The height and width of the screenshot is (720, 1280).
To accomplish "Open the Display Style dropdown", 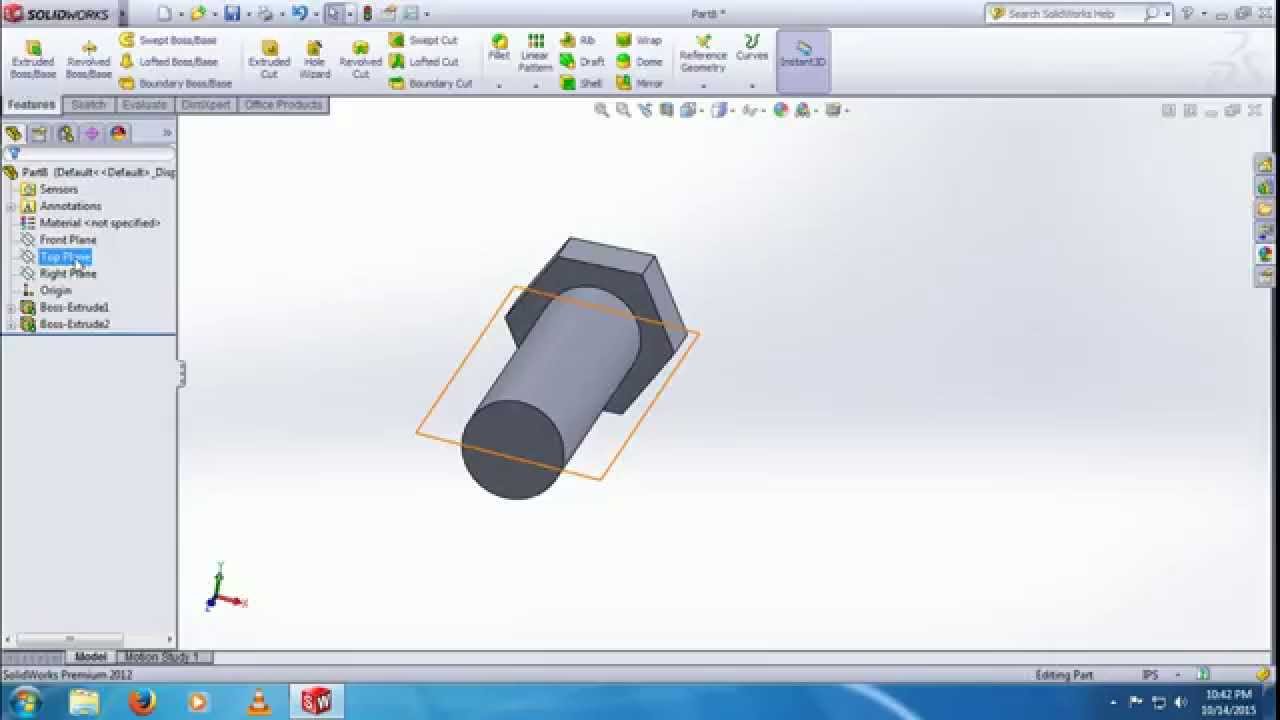I will (721, 110).
